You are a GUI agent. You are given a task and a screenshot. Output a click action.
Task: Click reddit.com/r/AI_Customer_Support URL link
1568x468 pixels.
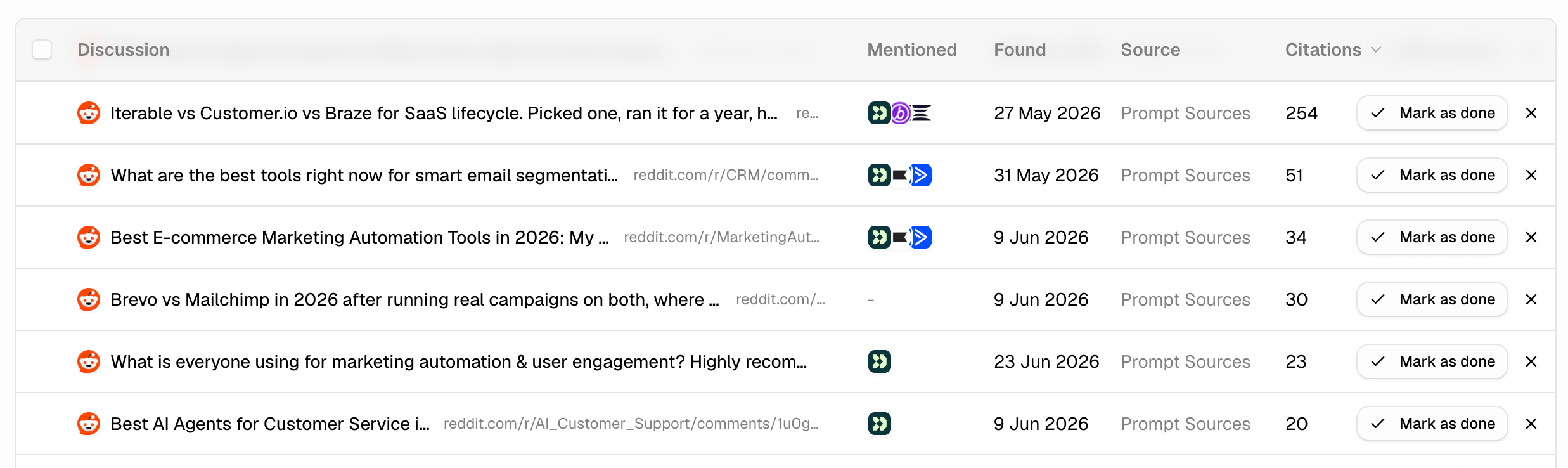click(x=631, y=424)
